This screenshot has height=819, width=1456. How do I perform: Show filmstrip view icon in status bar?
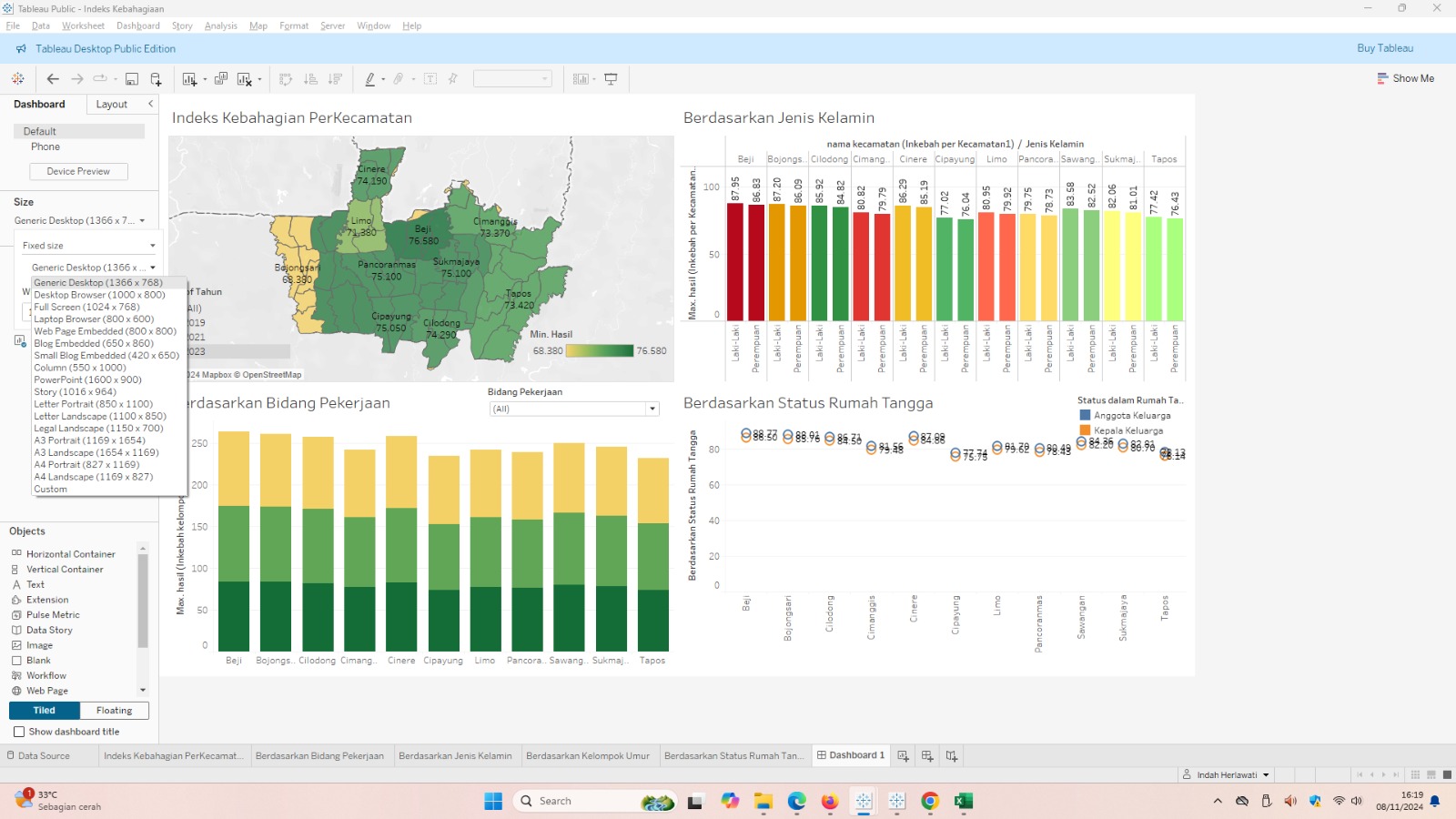point(1431,774)
